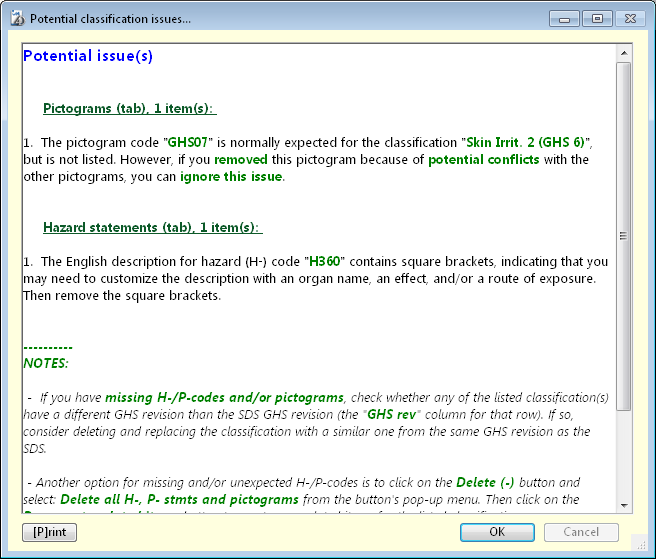
Task: Click the "Then remove the square brackets." sentence
Action: [x=122, y=295]
